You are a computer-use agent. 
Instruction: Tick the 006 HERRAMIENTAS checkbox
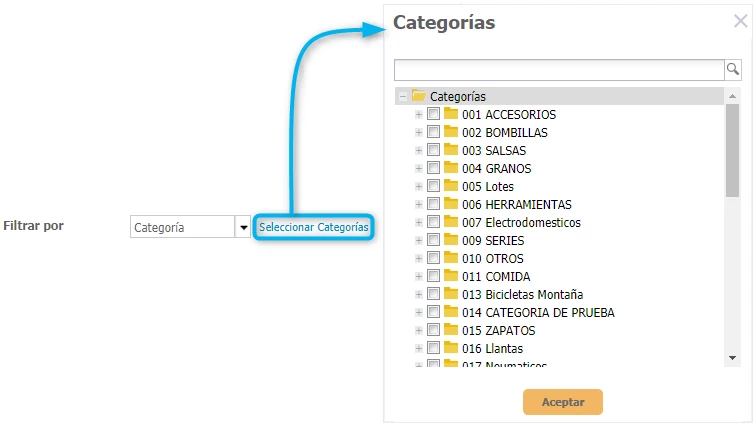pos(433,205)
